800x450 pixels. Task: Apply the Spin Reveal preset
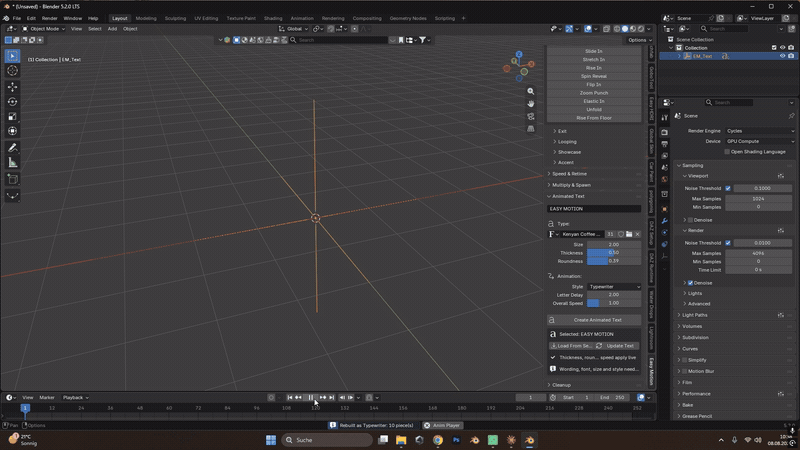(594, 76)
